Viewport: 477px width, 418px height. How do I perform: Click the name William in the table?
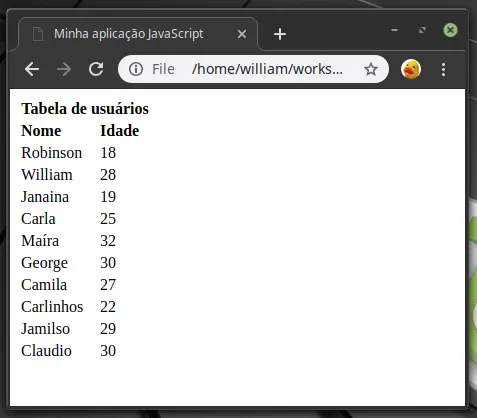[x=47, y=175]
